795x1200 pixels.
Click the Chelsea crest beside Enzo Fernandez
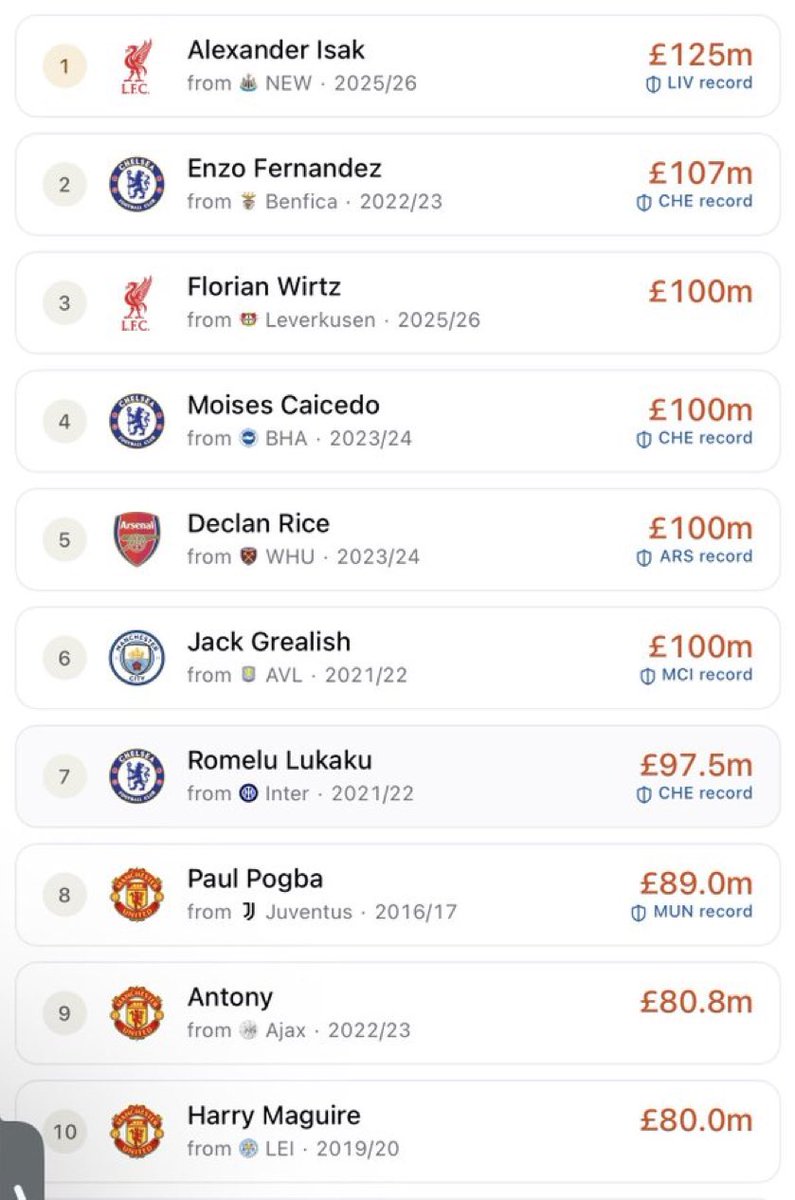(x=137, y=185)
